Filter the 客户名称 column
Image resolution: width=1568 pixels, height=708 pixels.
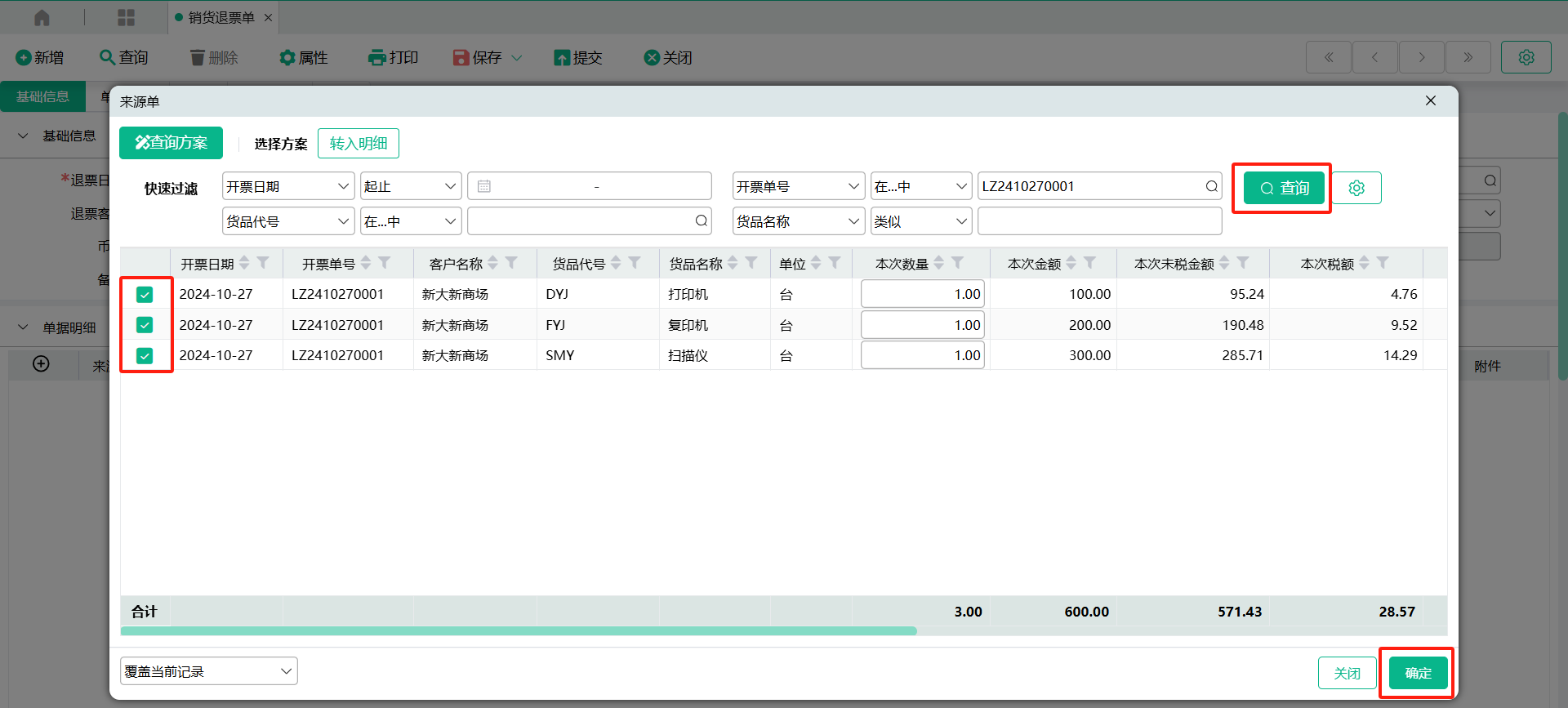click(x=511, y=263)
